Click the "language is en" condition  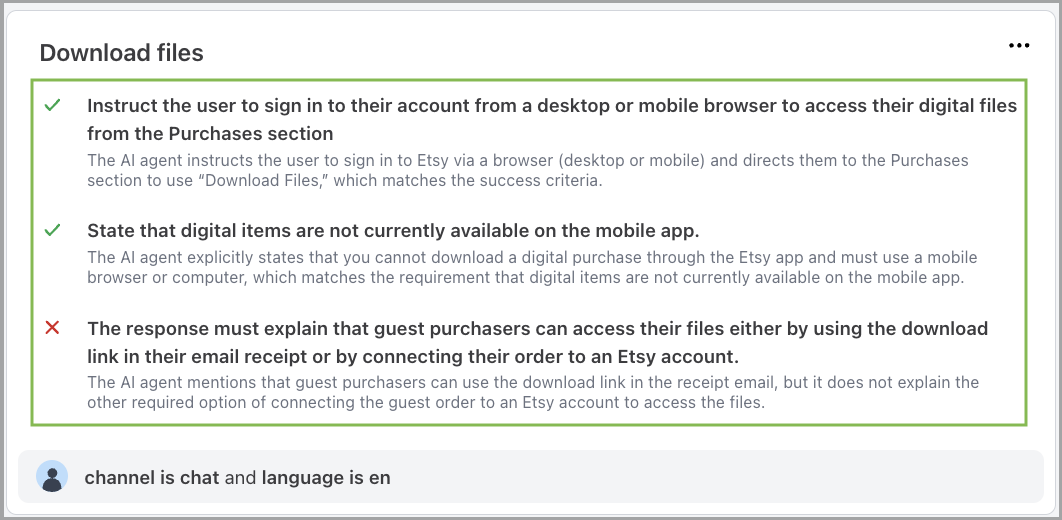(326, 478)
